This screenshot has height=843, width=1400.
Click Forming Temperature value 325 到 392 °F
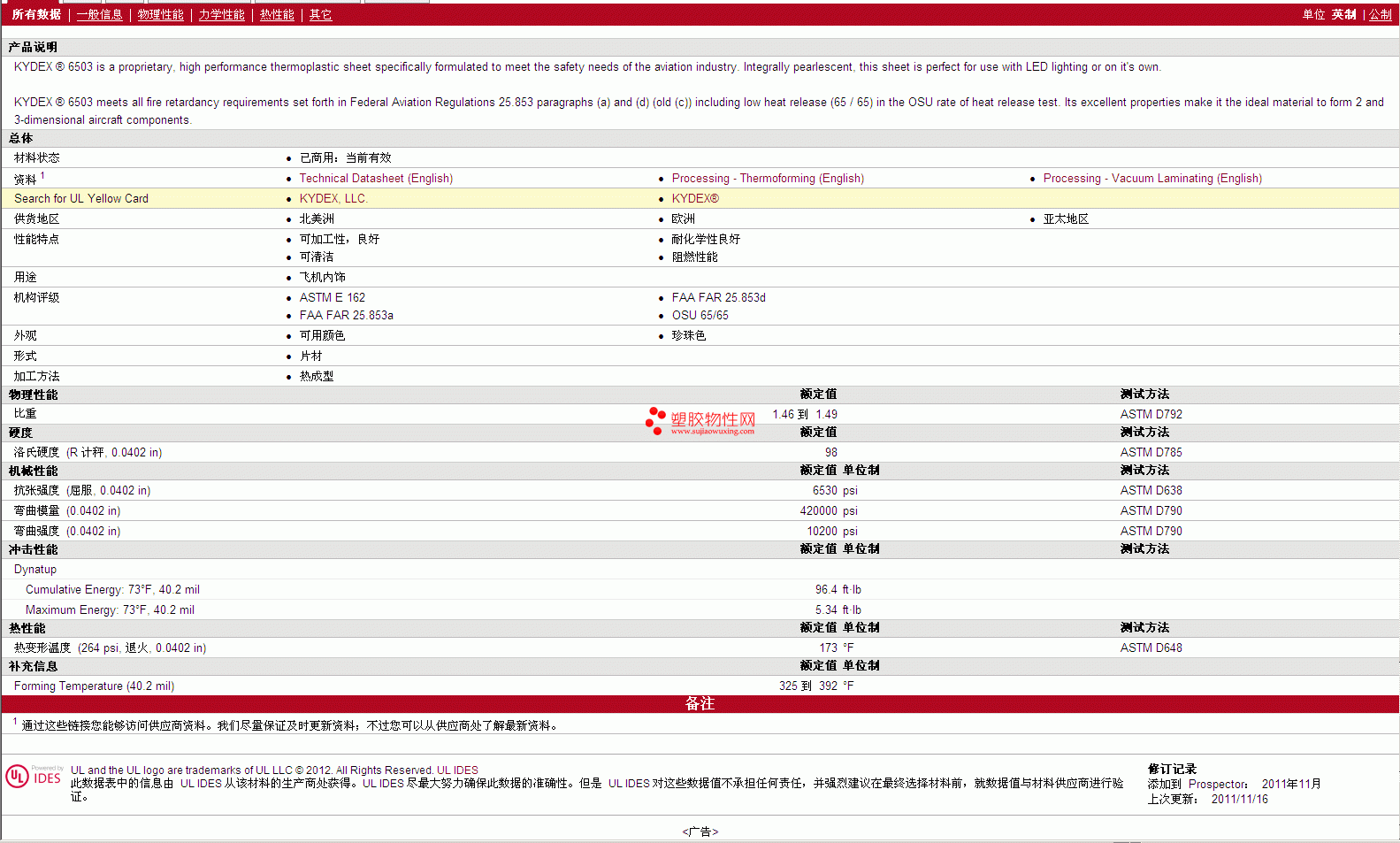click(816, 686)
